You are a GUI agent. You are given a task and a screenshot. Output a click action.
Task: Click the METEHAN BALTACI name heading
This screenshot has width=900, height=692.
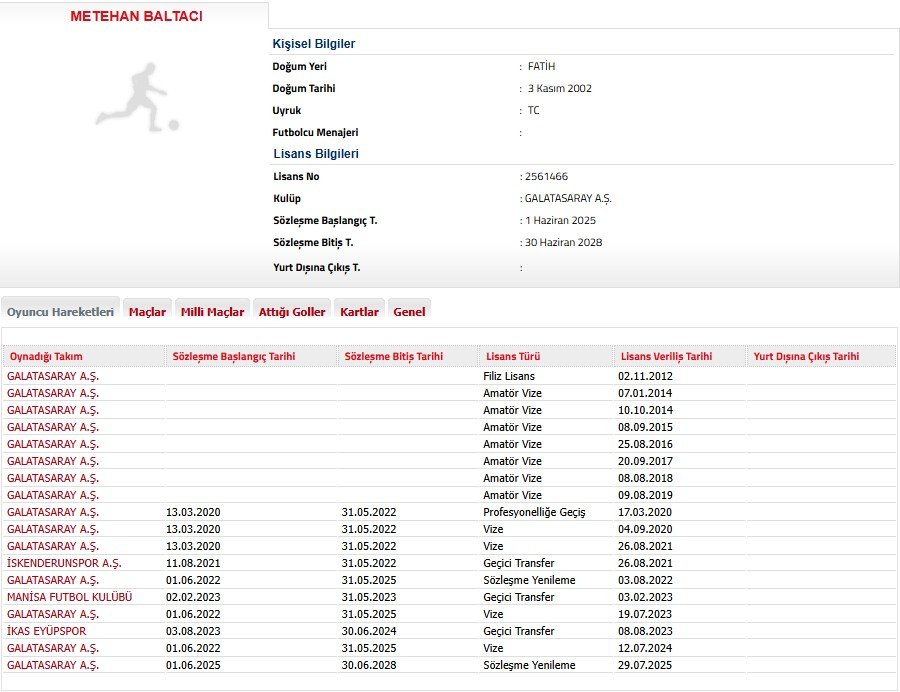coord(136,17)
